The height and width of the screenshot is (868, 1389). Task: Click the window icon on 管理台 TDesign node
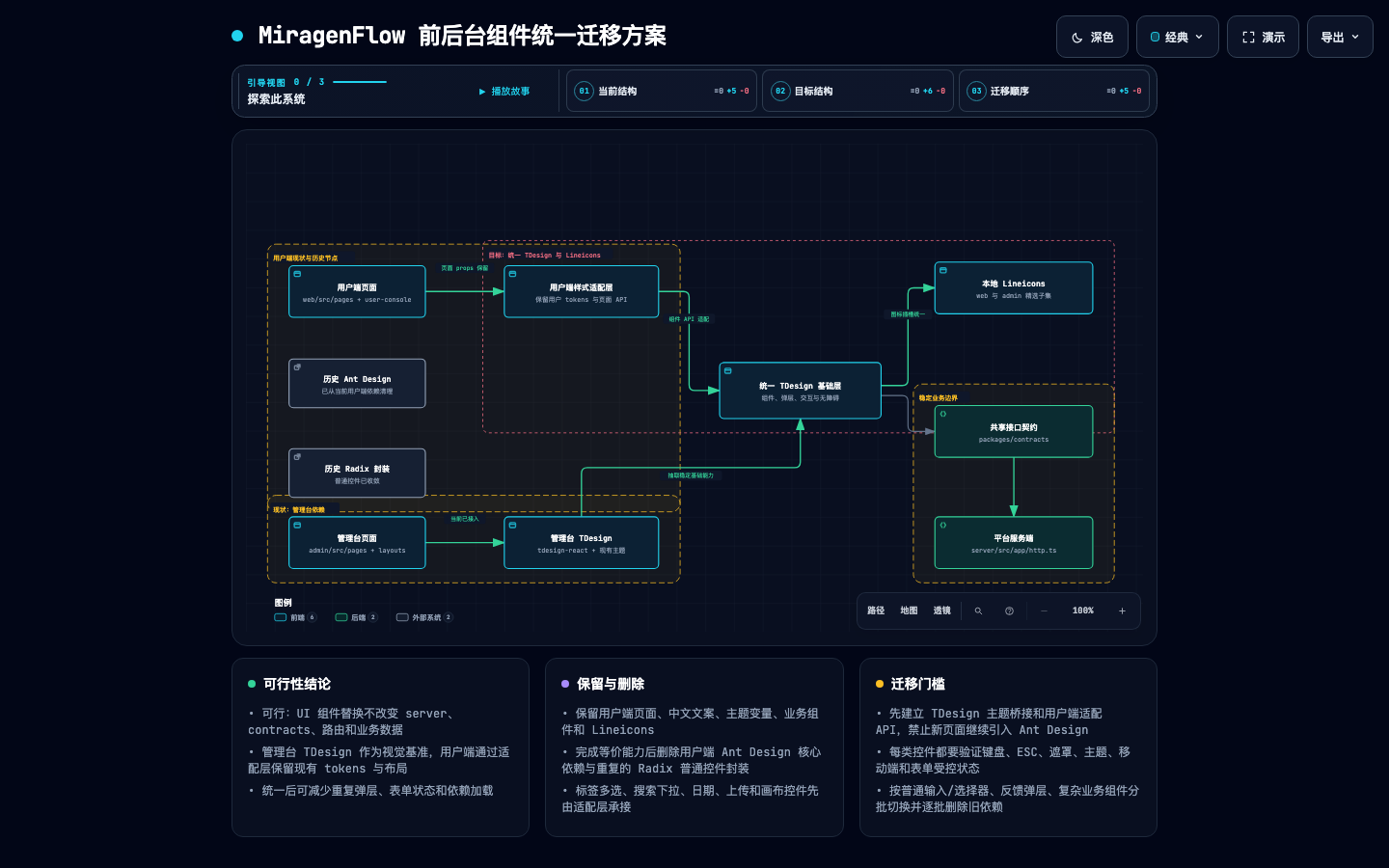click(512, 526)
